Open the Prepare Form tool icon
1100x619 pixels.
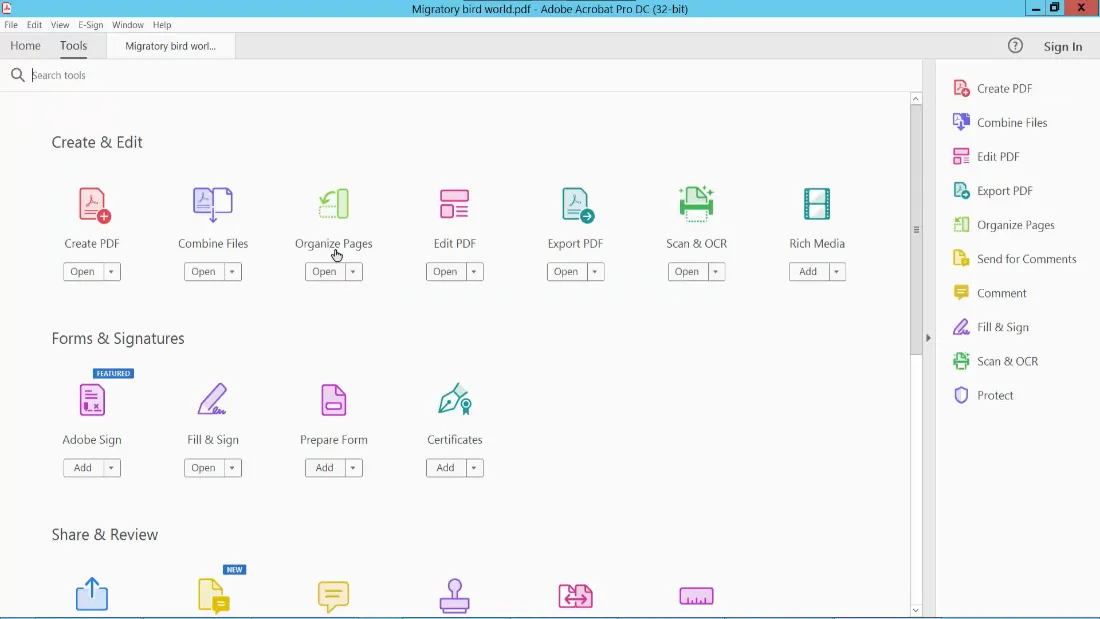[x=333, y=401]
